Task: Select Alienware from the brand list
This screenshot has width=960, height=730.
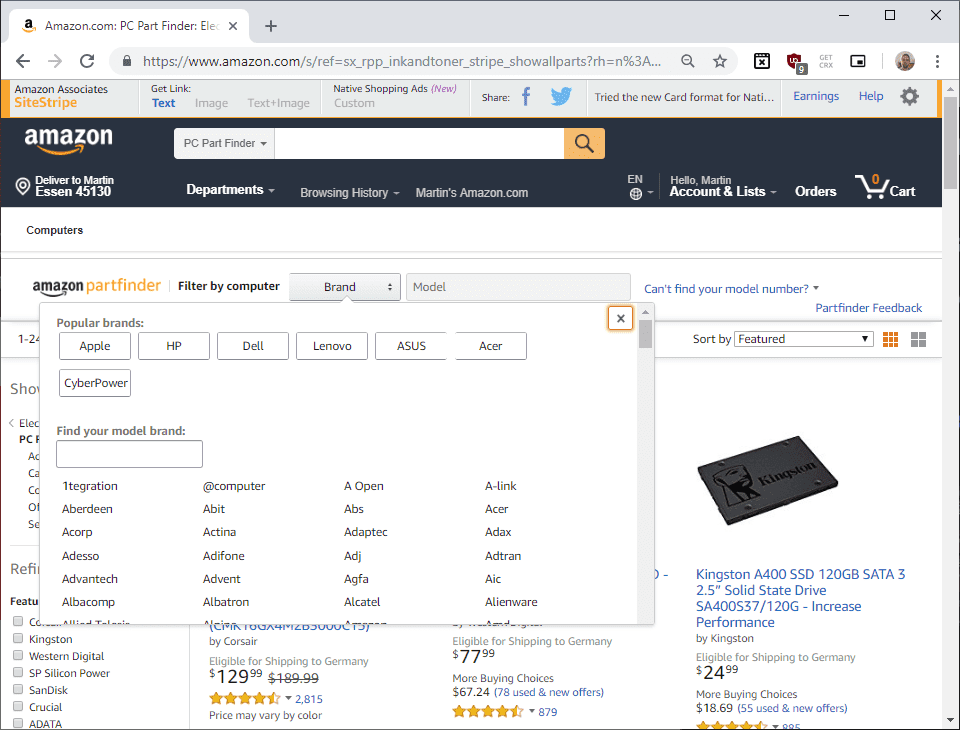Action: click(x=511, y=602)
